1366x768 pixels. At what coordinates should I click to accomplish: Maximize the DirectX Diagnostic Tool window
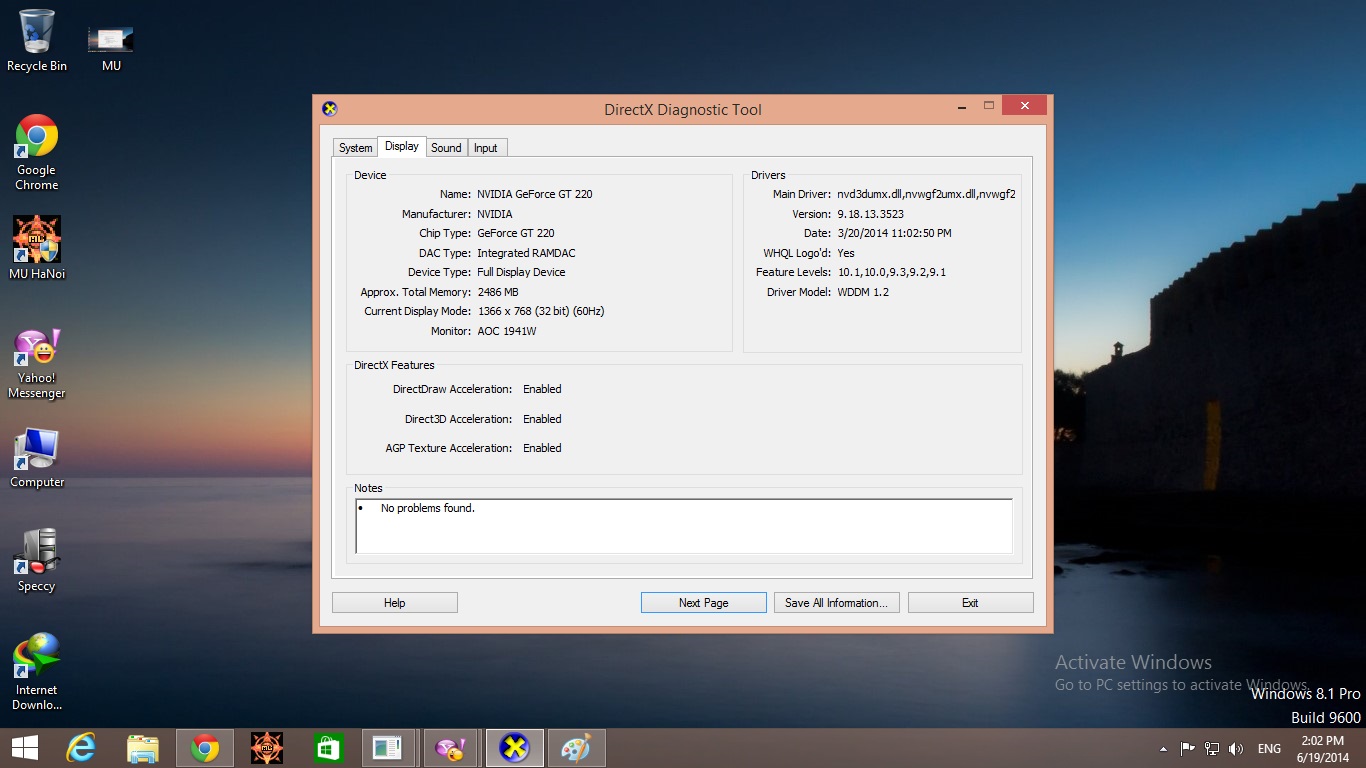(x=989, y=105)
